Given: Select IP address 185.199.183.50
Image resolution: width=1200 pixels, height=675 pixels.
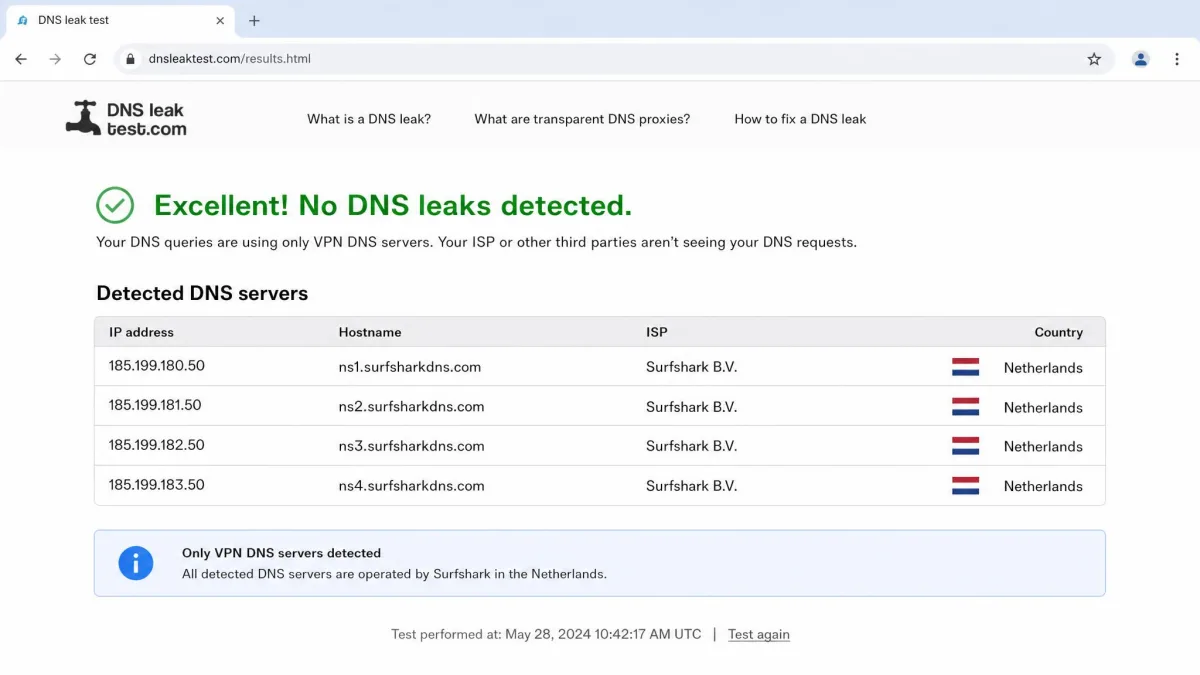Looking at the screenshot, I should pos(157,485).
